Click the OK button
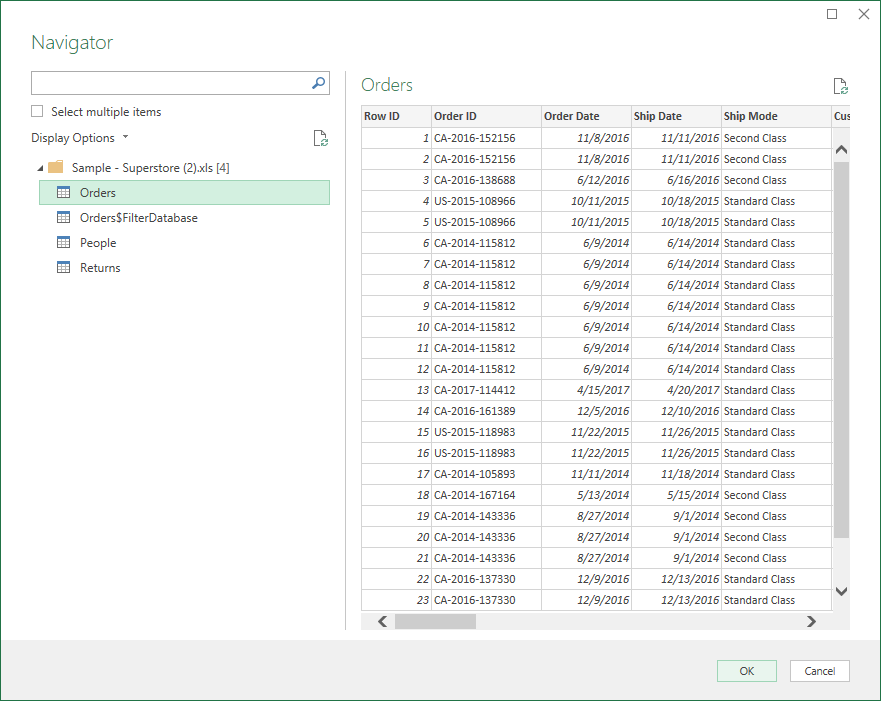 [746, 670]
